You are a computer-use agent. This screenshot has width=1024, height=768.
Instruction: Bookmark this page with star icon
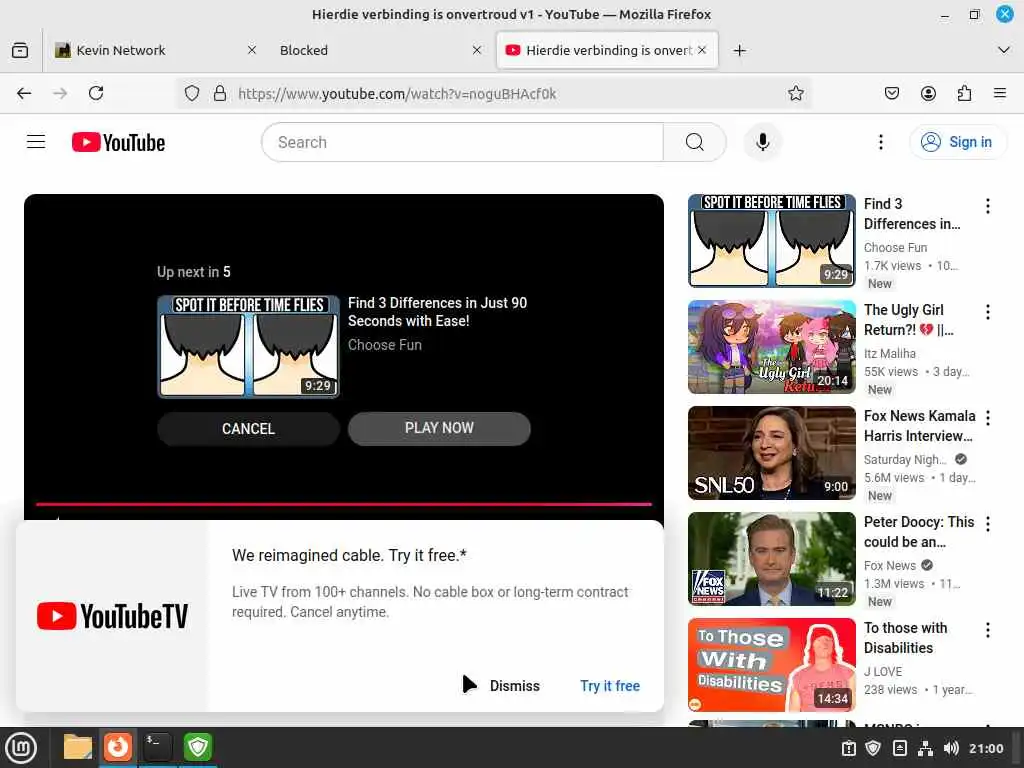click(795, 93)
